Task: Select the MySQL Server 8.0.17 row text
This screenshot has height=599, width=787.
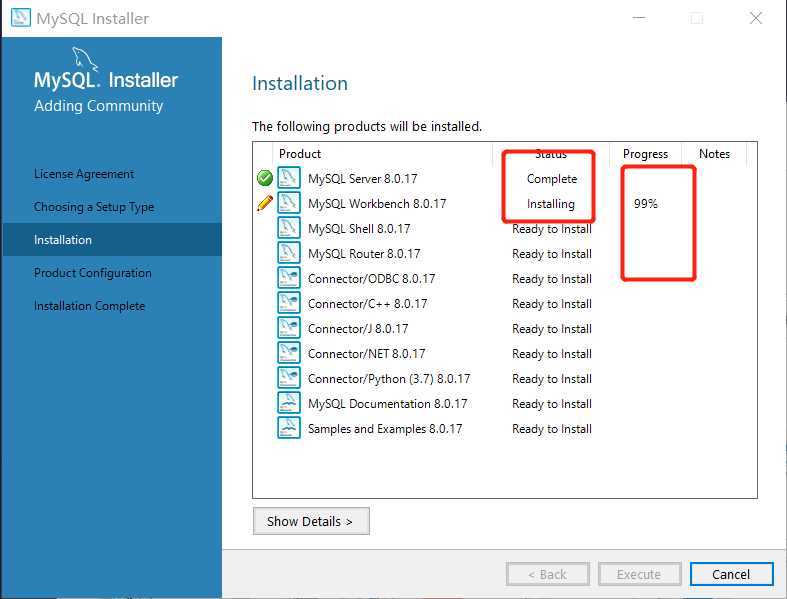Action: pos(362,179)
